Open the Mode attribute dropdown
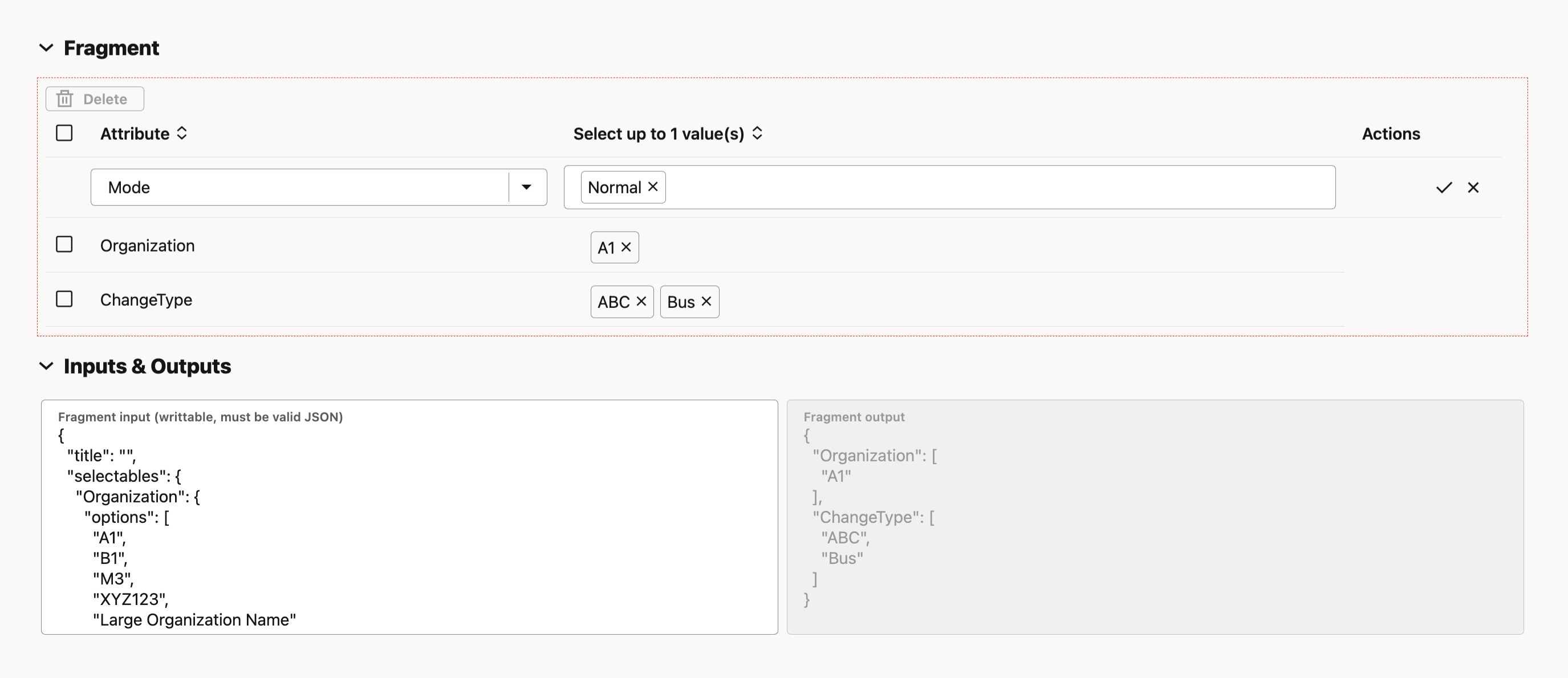Image resolution: width=1568 pixels, height=678 pixels. [x=526, y=188]
